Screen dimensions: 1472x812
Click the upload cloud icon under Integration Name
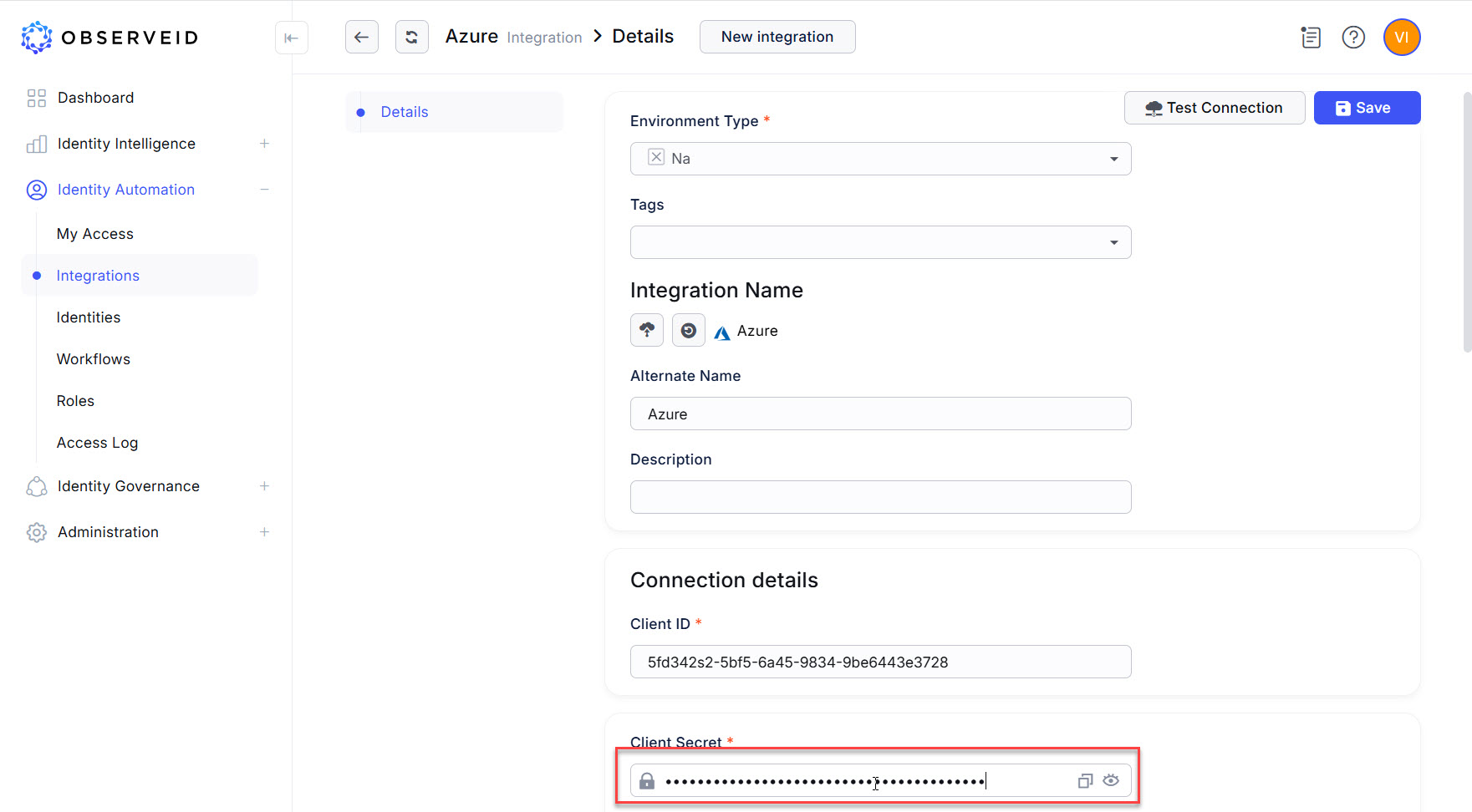coord(646,330)
